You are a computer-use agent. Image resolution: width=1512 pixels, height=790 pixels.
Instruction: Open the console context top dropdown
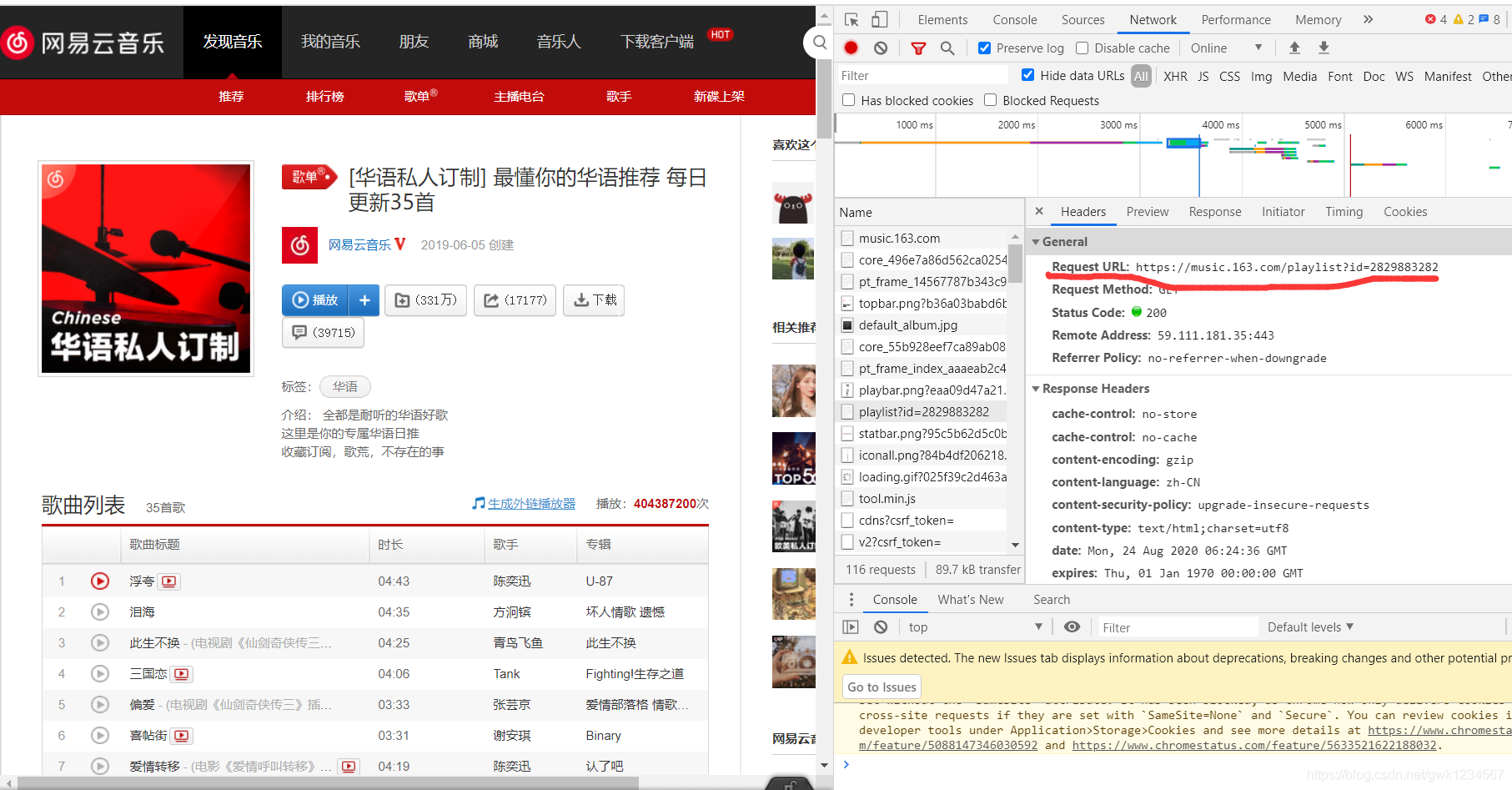click(x=976, y=626)
